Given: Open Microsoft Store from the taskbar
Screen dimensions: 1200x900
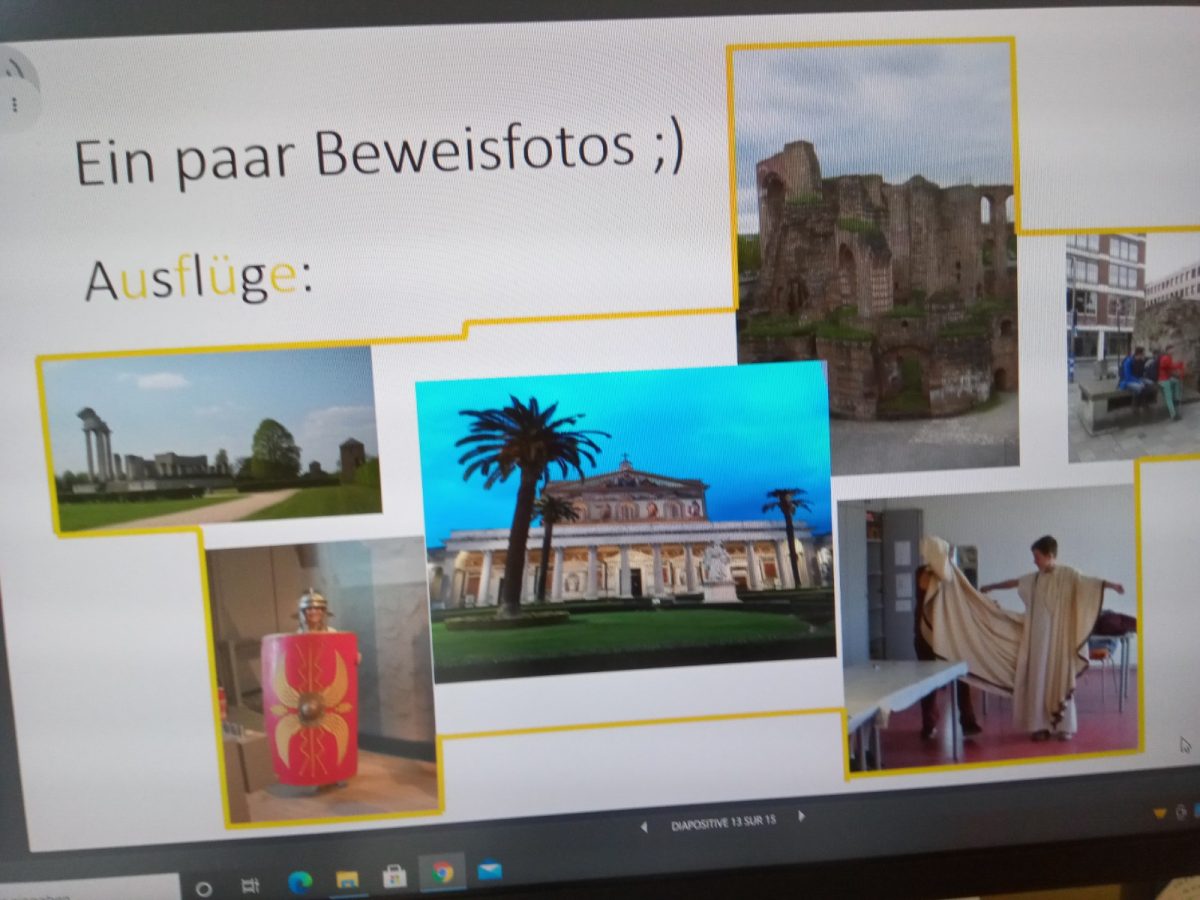Looking at the screenshot, I should (x=395, y=877).
